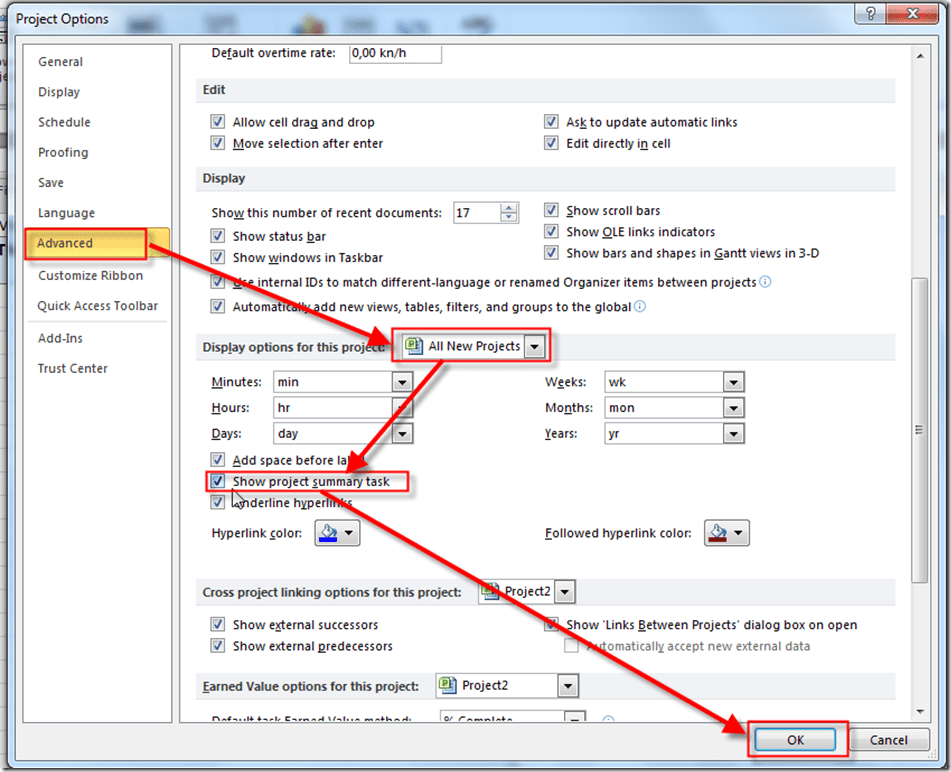Click the All New Projects project icon

[414, 346]
